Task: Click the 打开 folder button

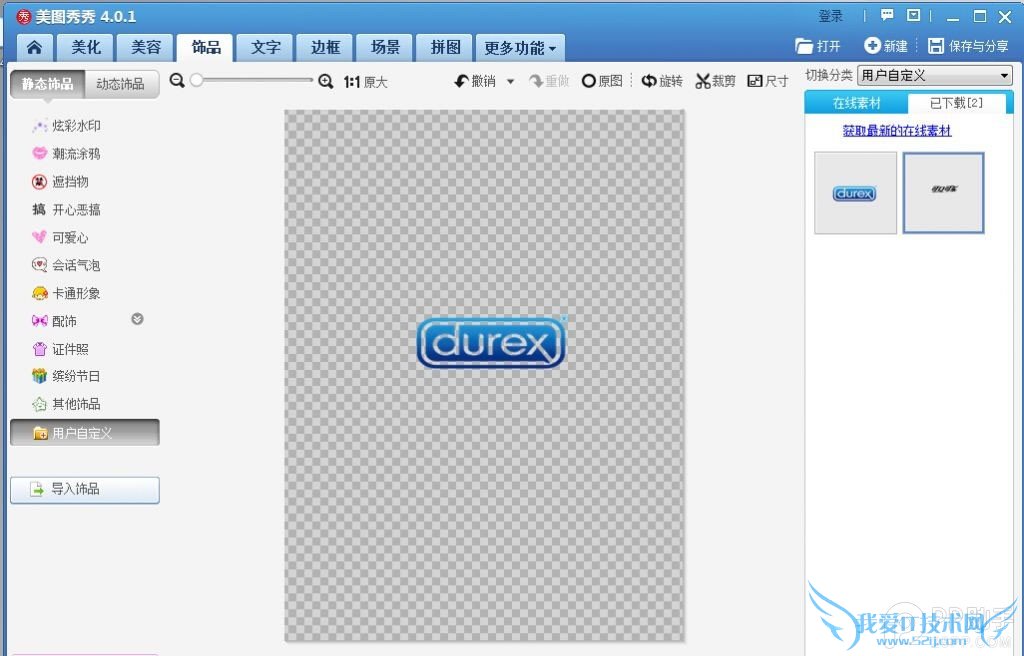Action: pos(818,46)
